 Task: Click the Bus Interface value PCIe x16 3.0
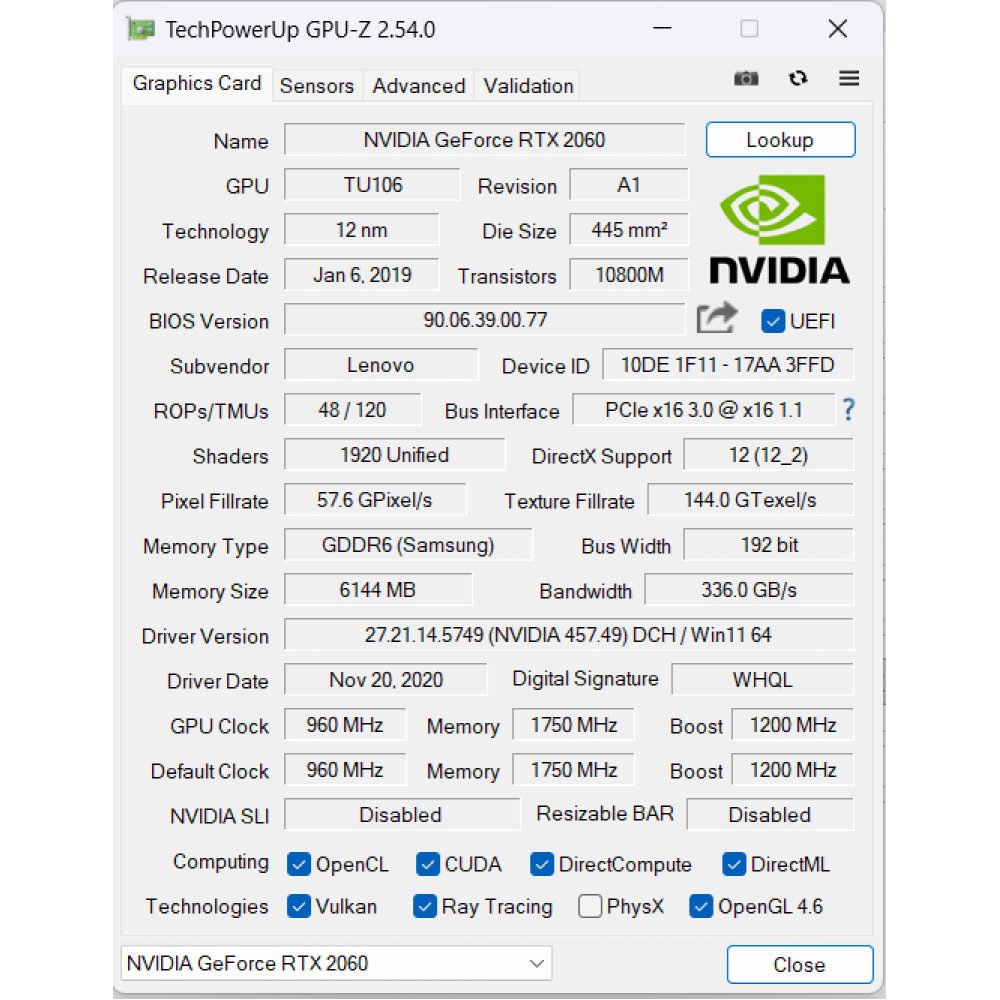click(703, 410)
